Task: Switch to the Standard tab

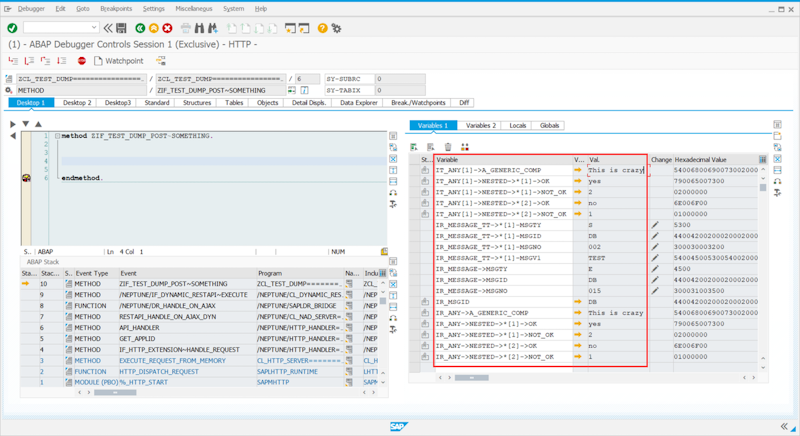Action: pyautogui.click(x=157, y=102)
